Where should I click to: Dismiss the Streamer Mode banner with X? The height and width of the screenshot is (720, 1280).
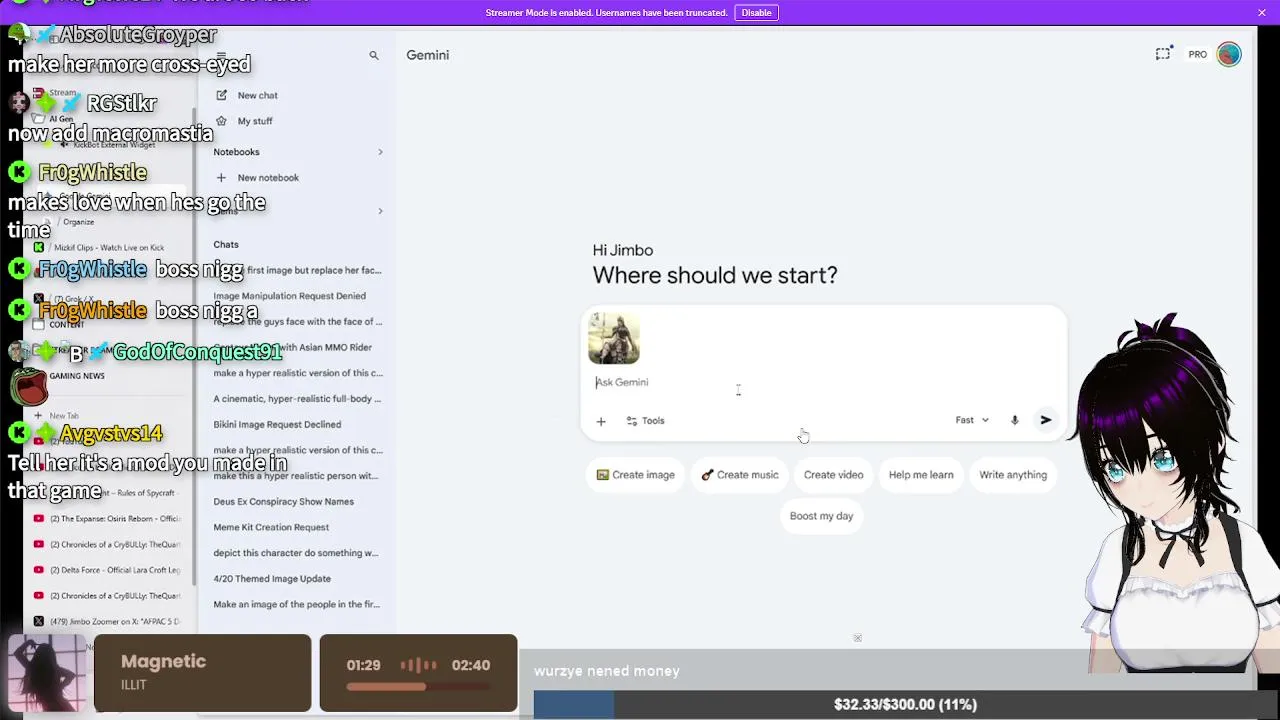(1262, 12)
